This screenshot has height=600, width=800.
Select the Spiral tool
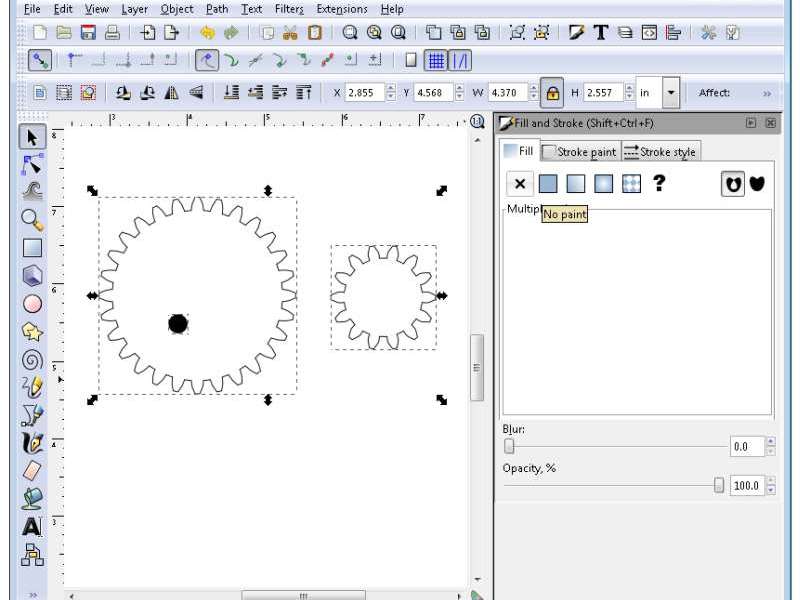[x=32, y=360]
